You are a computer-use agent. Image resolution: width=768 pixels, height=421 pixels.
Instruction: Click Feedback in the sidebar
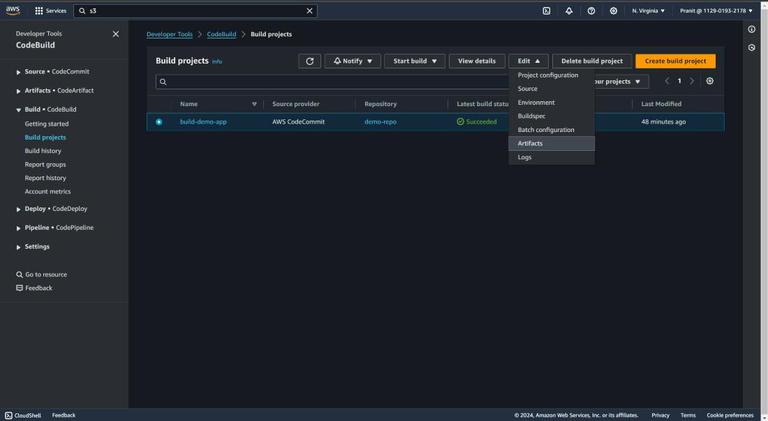tap(34, 288)
